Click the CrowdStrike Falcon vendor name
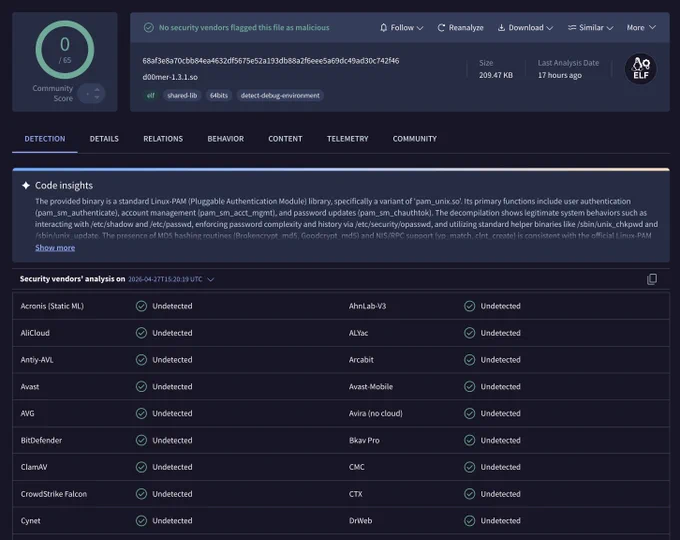The image size is (680, 540). click(54, 494)
